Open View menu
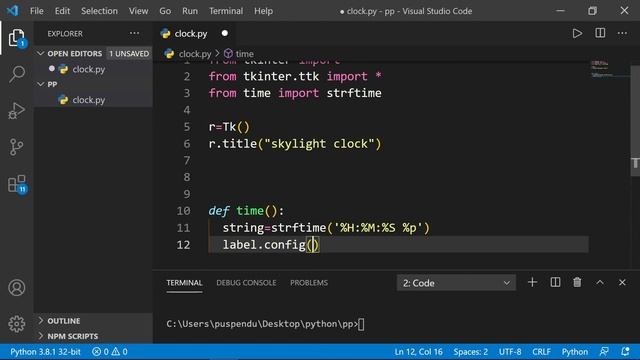This screenshot has width=640, height=360. tap(138, 11)
